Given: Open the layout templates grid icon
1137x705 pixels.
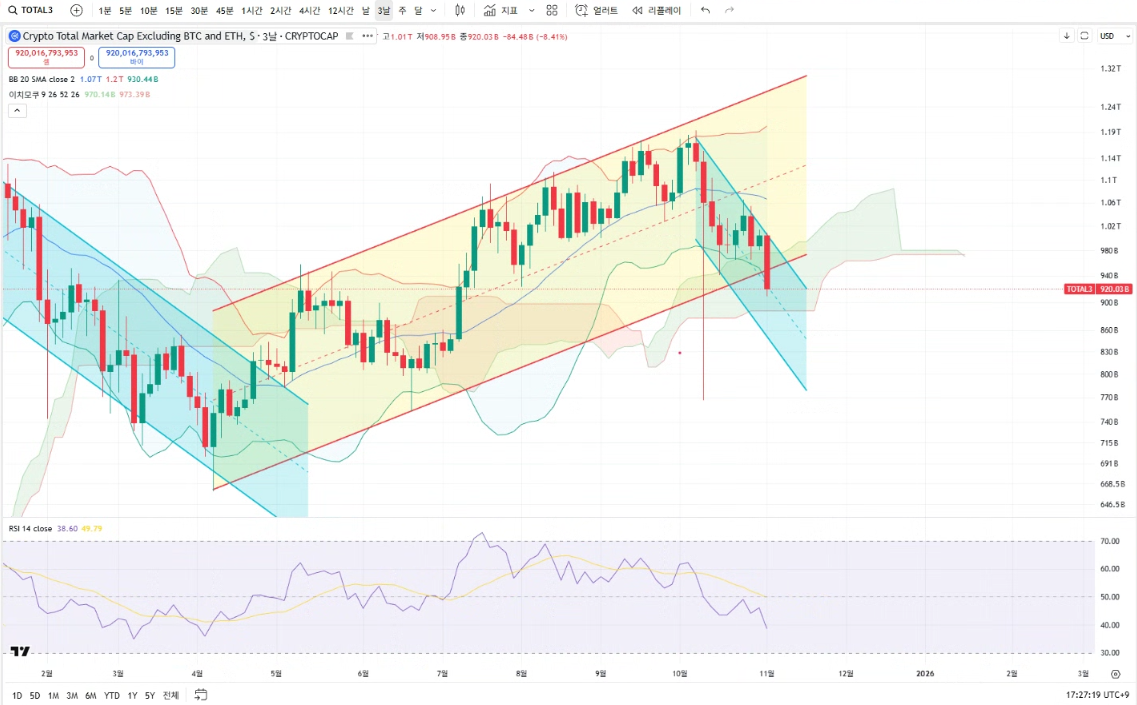Looking at the screenshot, I should (552, 10).
